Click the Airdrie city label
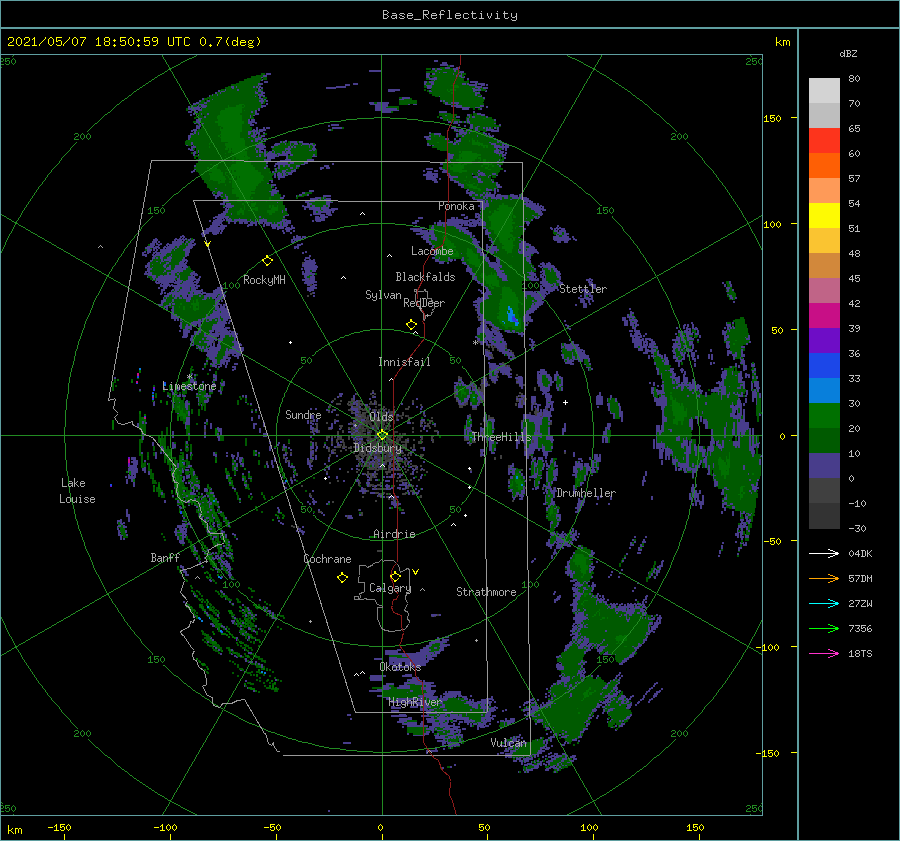The image size is (900, 841). coord(394,534)
